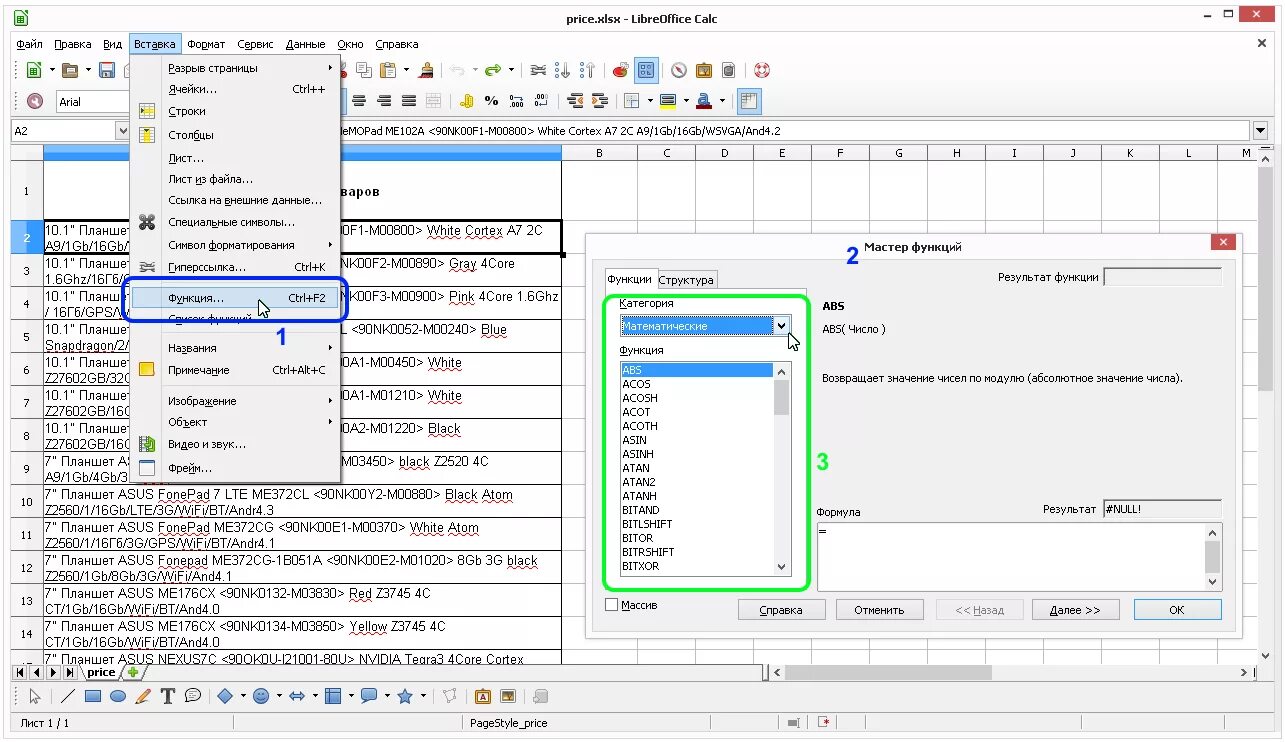Click the Sort descending icon

(588, 70)
